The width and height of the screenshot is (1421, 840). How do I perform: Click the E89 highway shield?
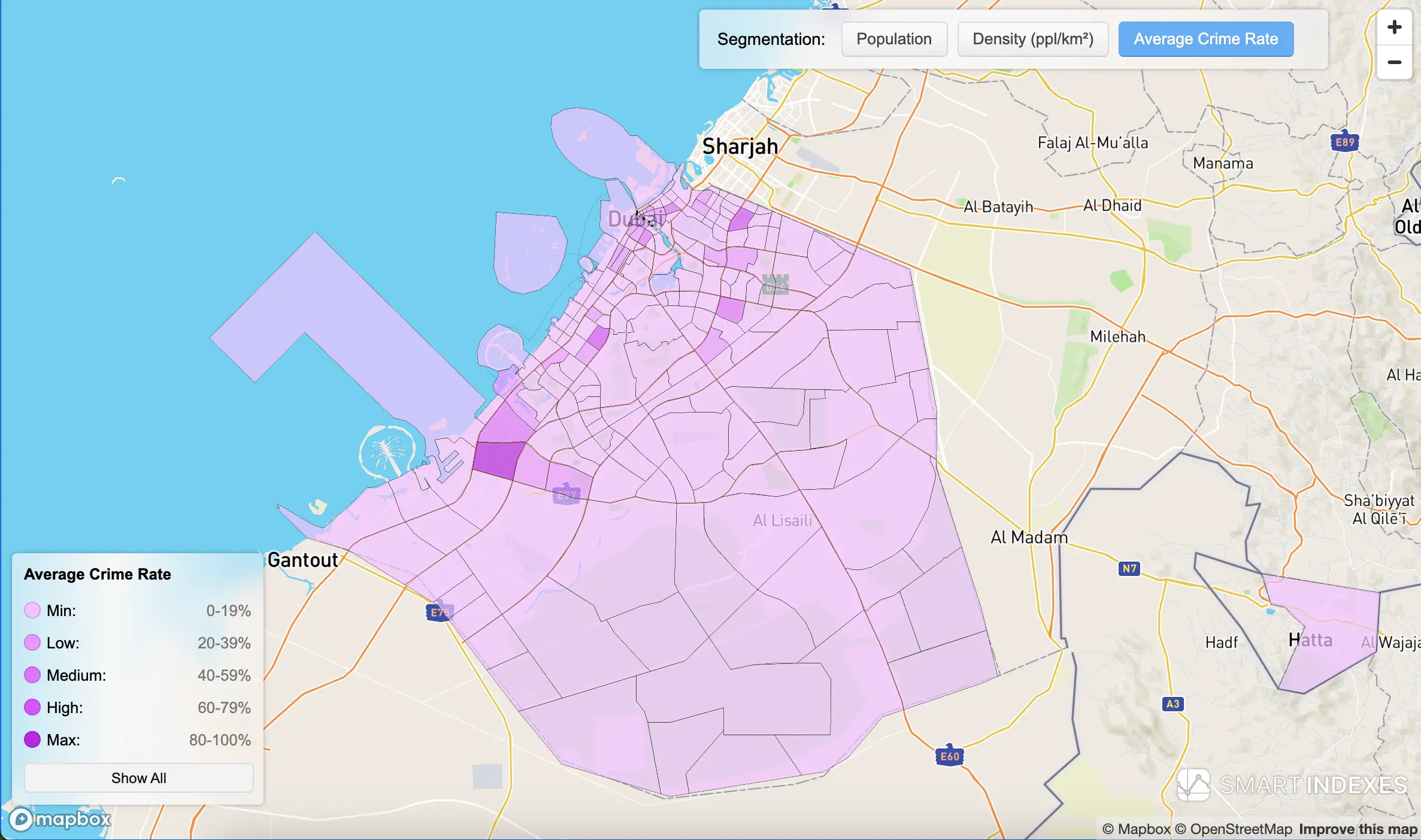point(1344,141)
